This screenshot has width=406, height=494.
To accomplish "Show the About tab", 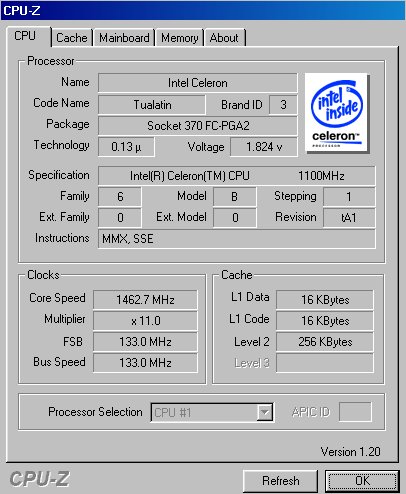I will pyautogui.click(x=224, y=37).
